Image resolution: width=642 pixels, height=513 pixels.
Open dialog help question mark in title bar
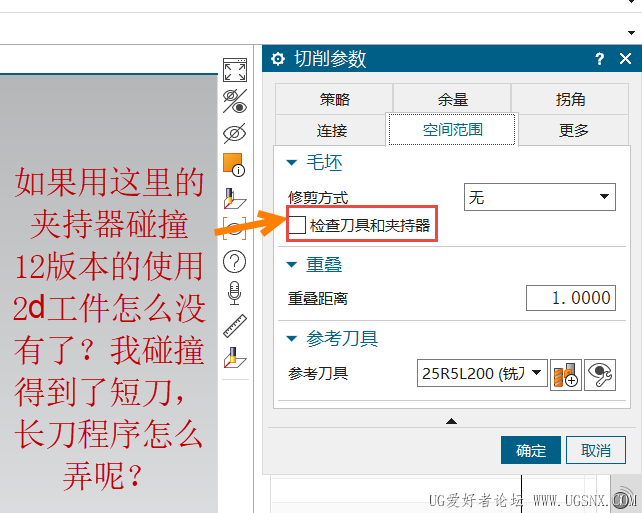(599, 59)
